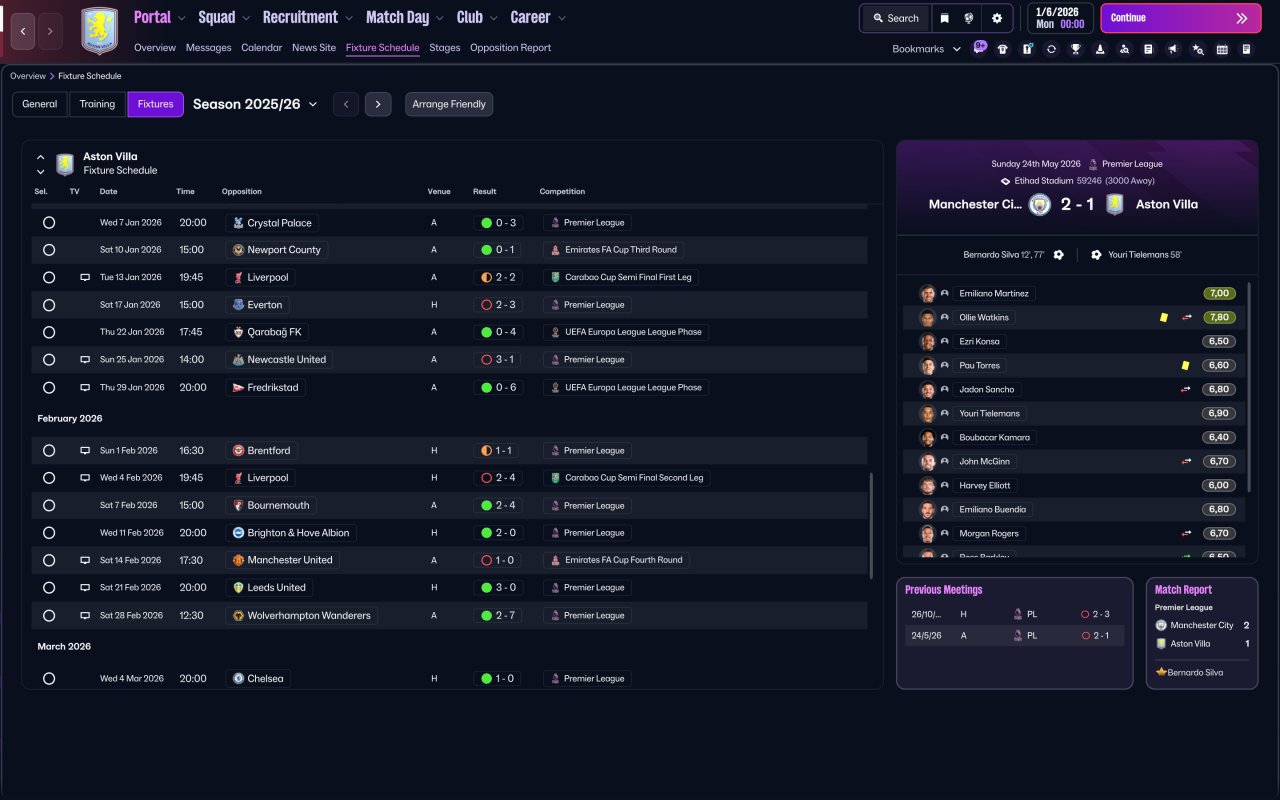
Task: Click Ollie Watkins' yellow card icon
Action: pyautogui.click(x=1163, y=317)
